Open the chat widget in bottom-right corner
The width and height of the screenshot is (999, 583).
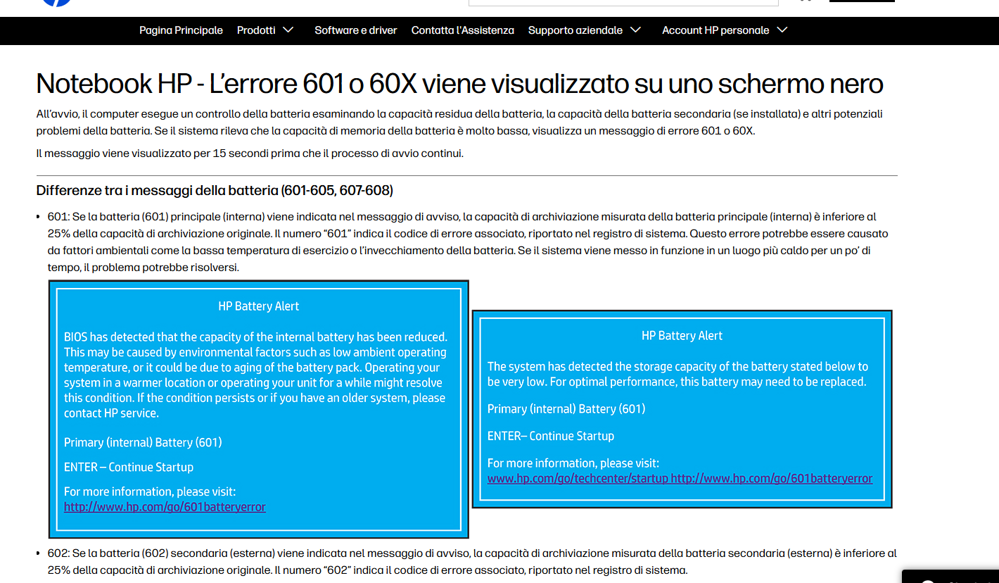coord(951,577)
